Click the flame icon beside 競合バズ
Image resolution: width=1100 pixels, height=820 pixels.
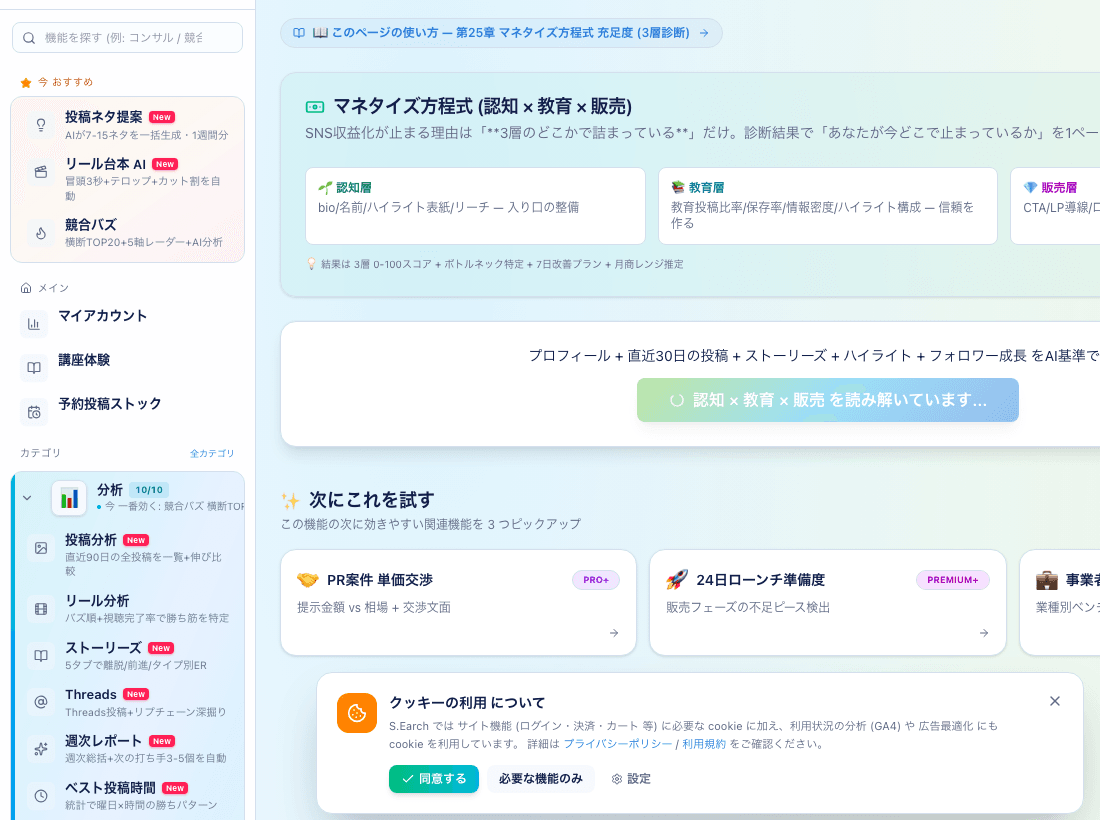point(41,234)
